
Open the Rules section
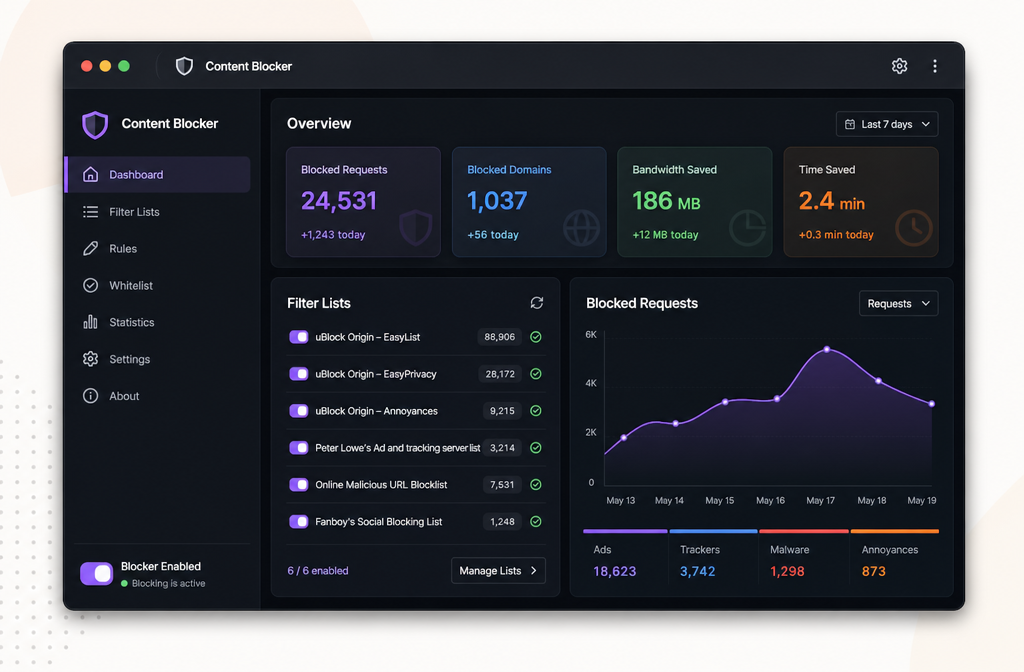point(157,248)
